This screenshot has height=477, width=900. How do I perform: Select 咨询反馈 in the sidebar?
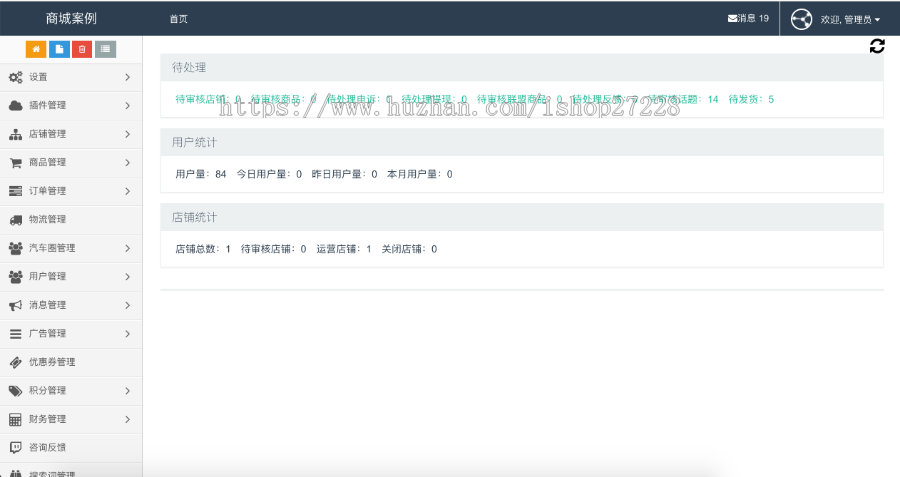coord(48,447)
